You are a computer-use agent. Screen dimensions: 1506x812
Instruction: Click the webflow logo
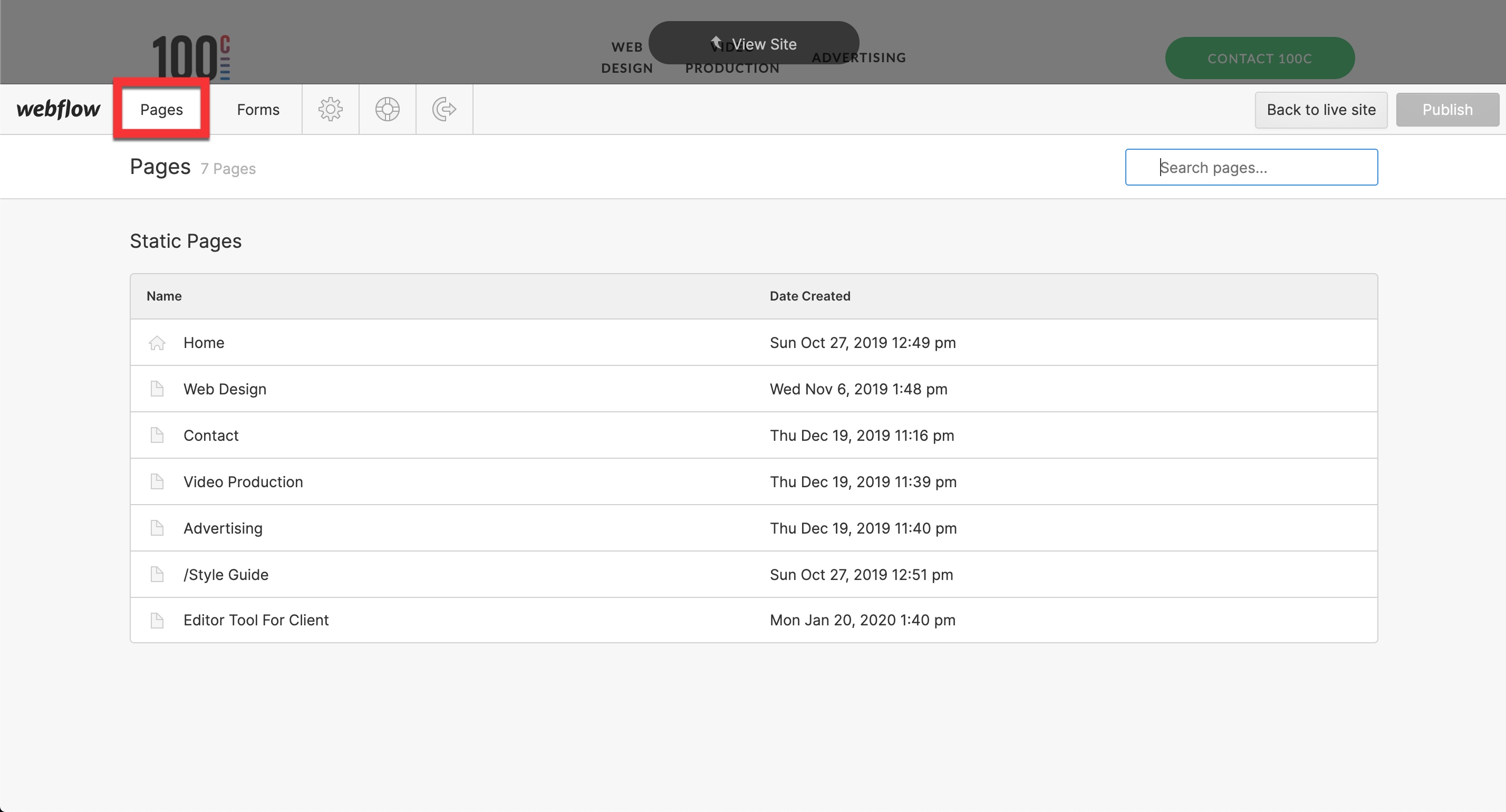point(59,109)
